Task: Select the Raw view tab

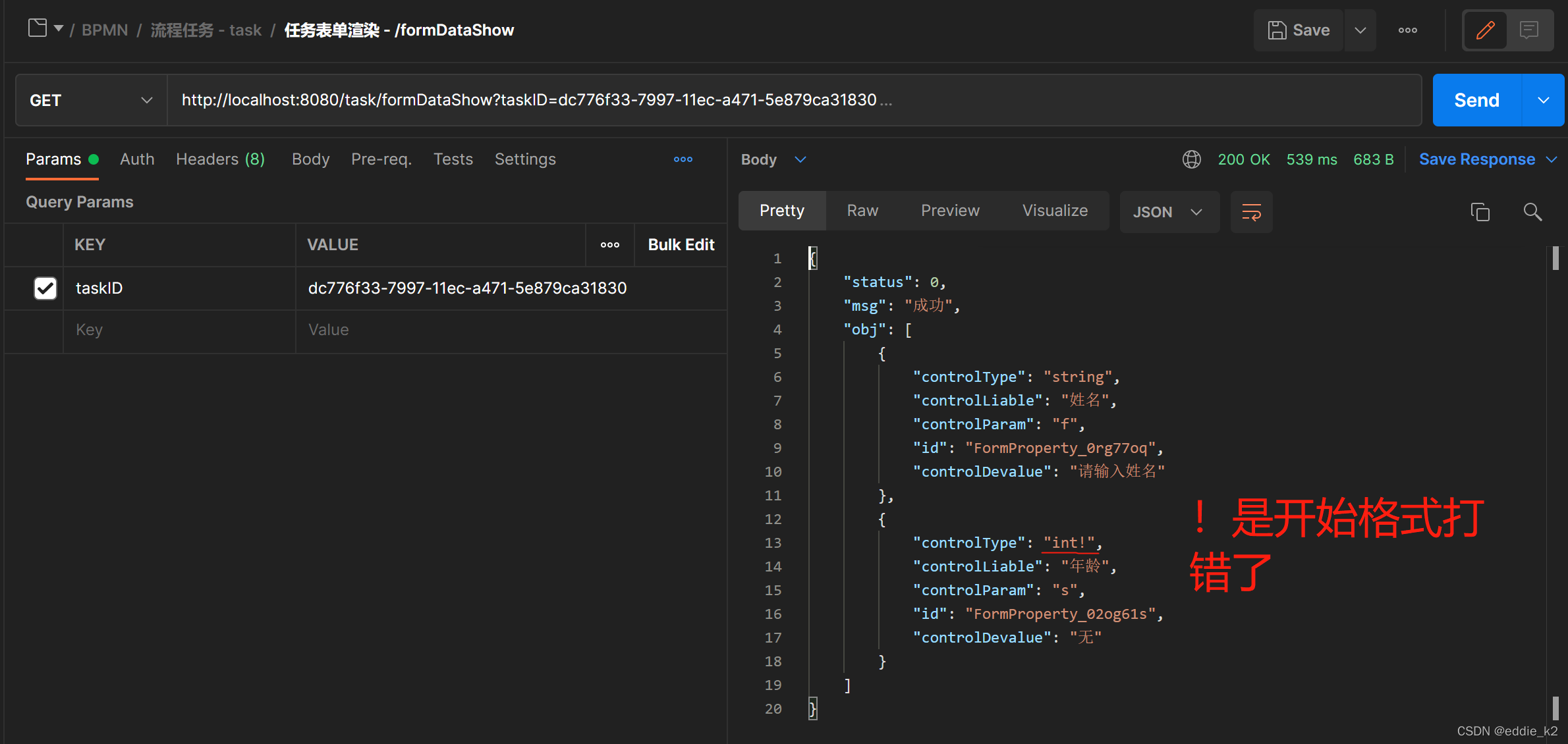Action: pos(862,211)
